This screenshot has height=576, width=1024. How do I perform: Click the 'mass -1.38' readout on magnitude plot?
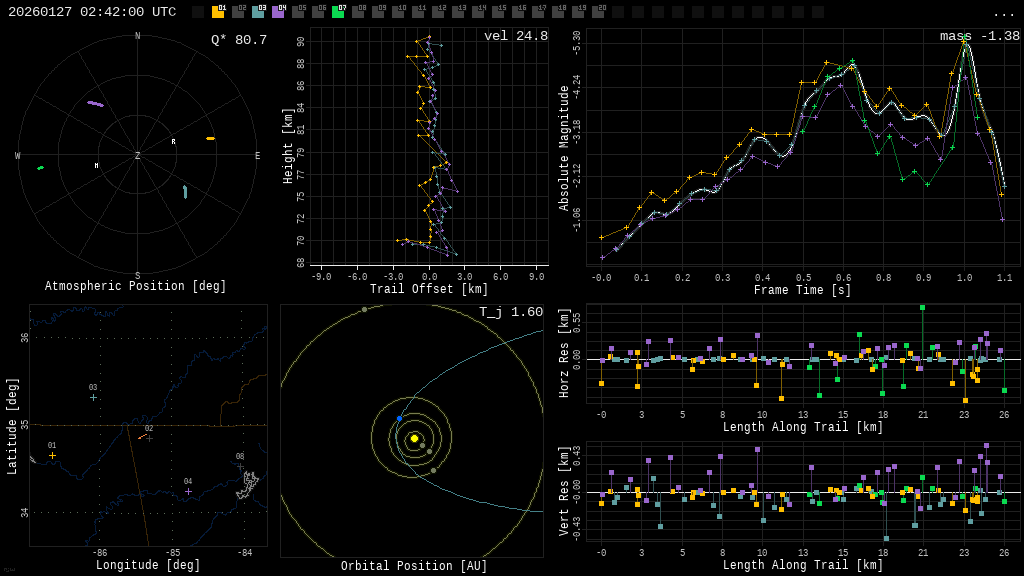[979, 36]
